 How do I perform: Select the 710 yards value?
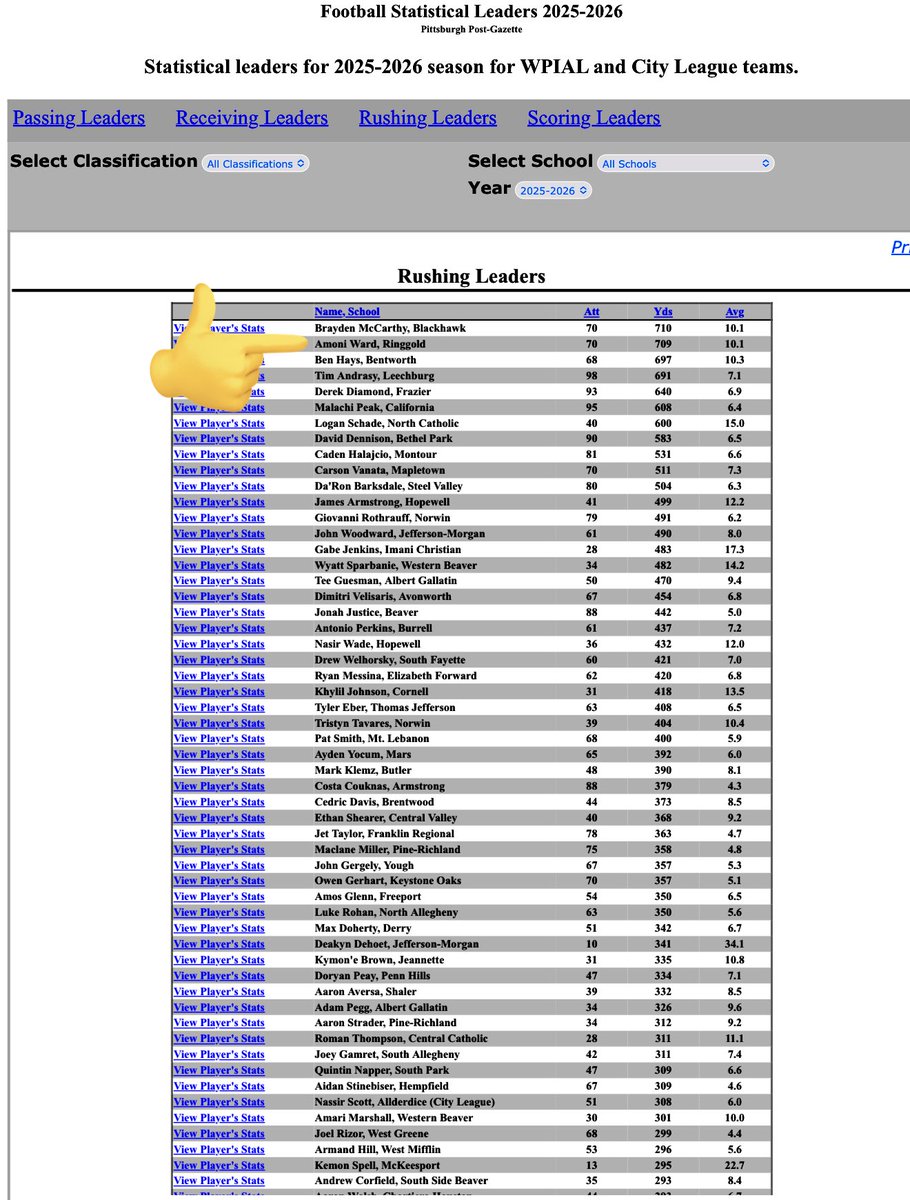pos(663,328)
